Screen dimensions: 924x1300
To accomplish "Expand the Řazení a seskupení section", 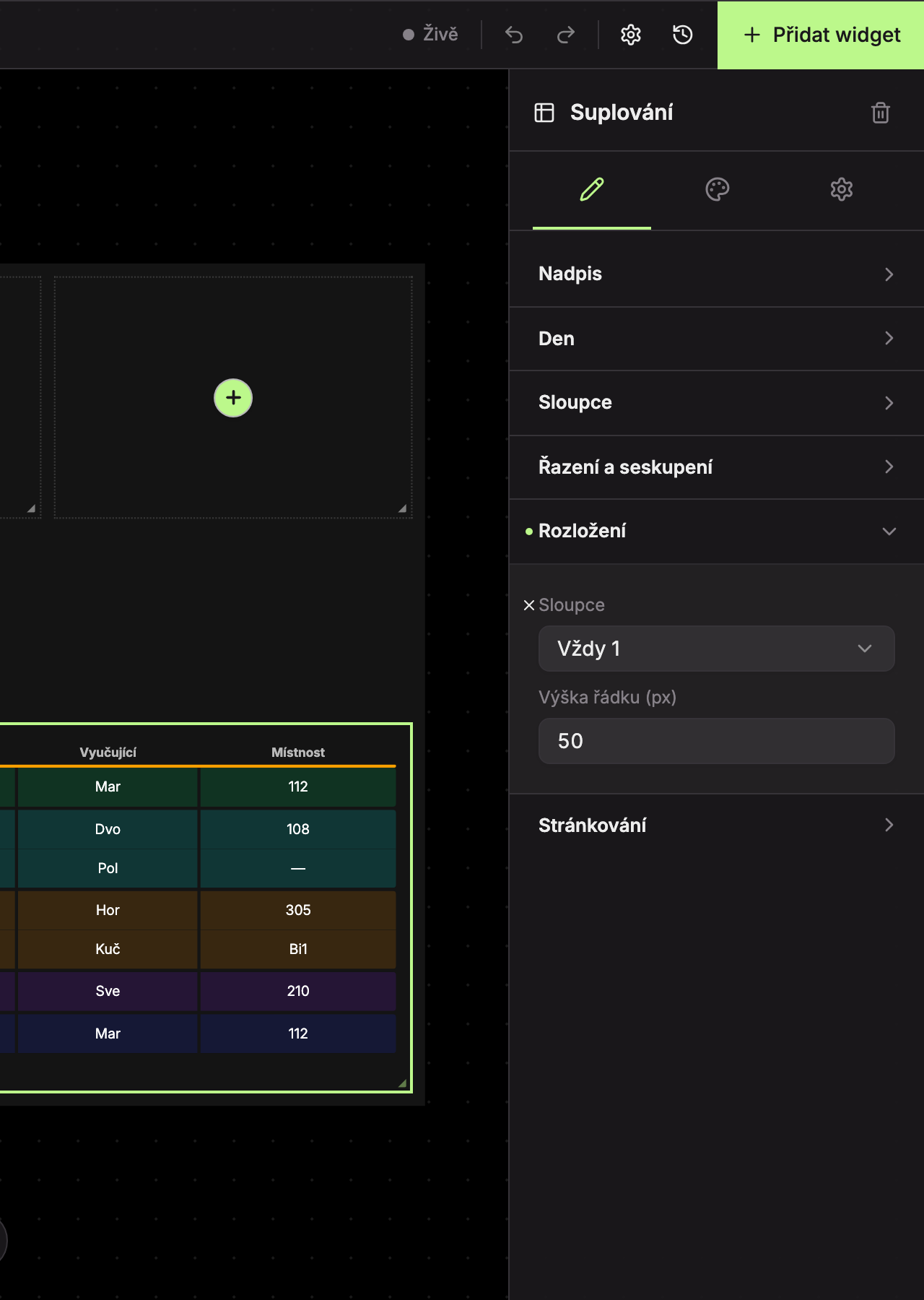I will click(717, 467).
